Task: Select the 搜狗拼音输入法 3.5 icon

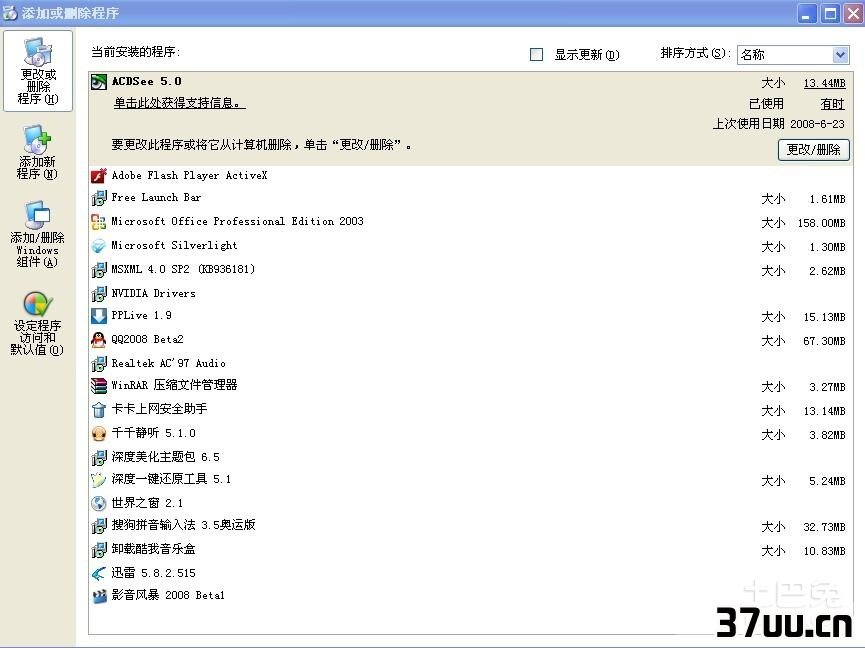Action: tap(99, 526)
